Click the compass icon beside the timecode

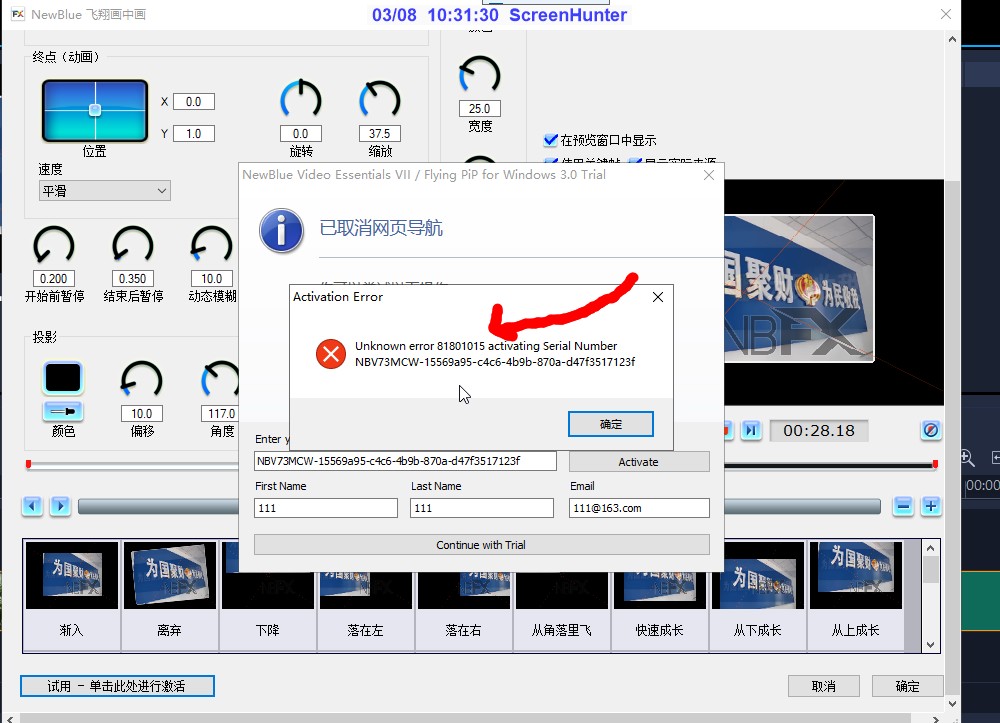coord(931,430)
